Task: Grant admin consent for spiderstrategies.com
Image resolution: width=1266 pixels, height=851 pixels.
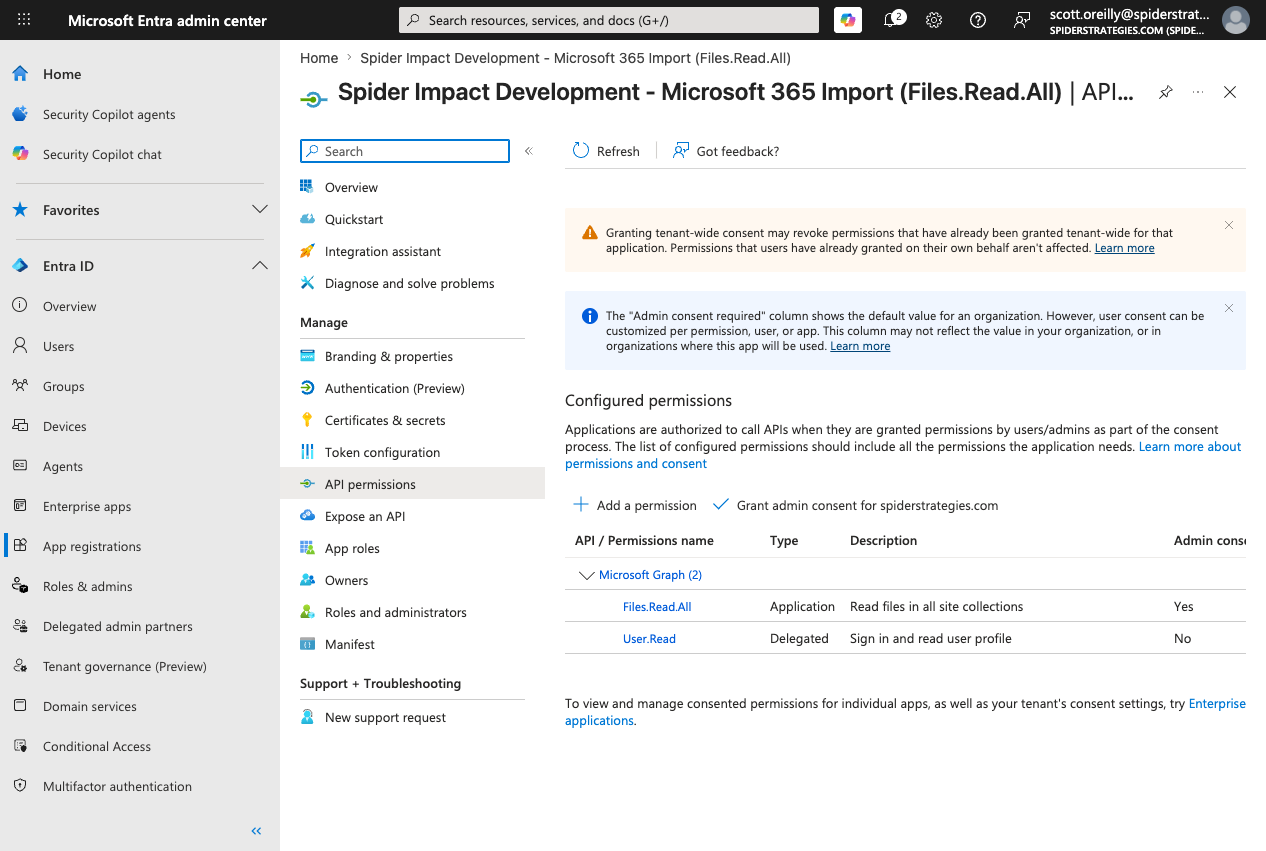Action: [855, 505]
